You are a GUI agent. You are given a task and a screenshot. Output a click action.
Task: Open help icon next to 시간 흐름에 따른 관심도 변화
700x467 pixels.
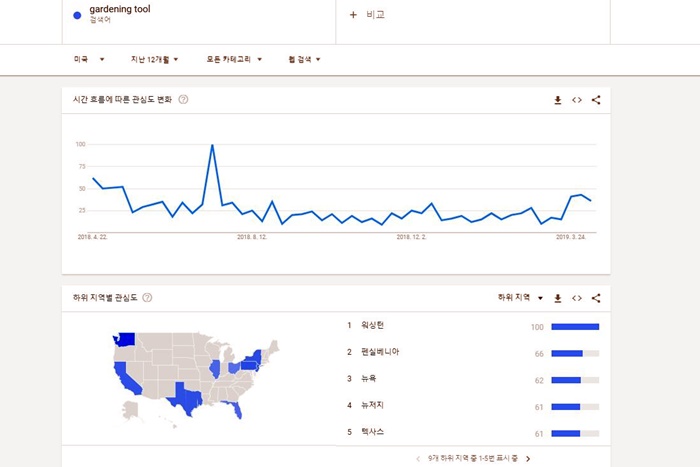183,100
